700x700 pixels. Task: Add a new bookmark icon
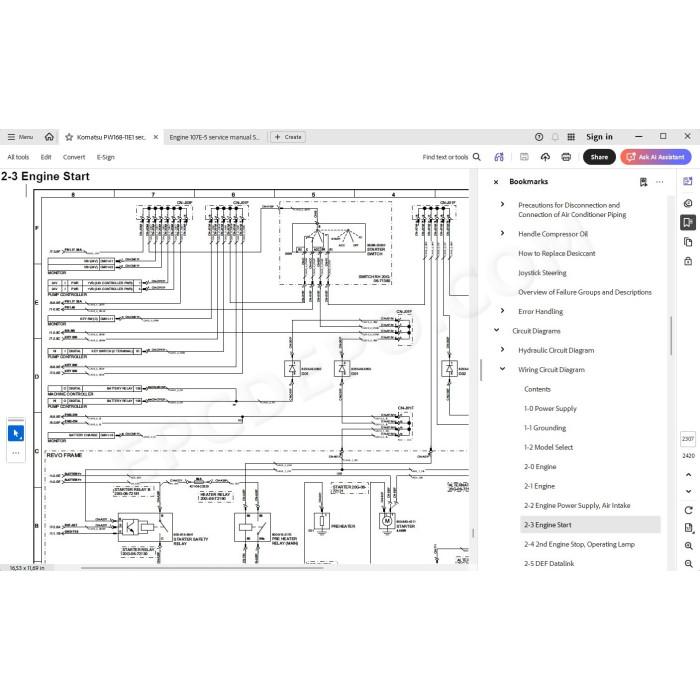pyautogui.click(x=643, y=182)
